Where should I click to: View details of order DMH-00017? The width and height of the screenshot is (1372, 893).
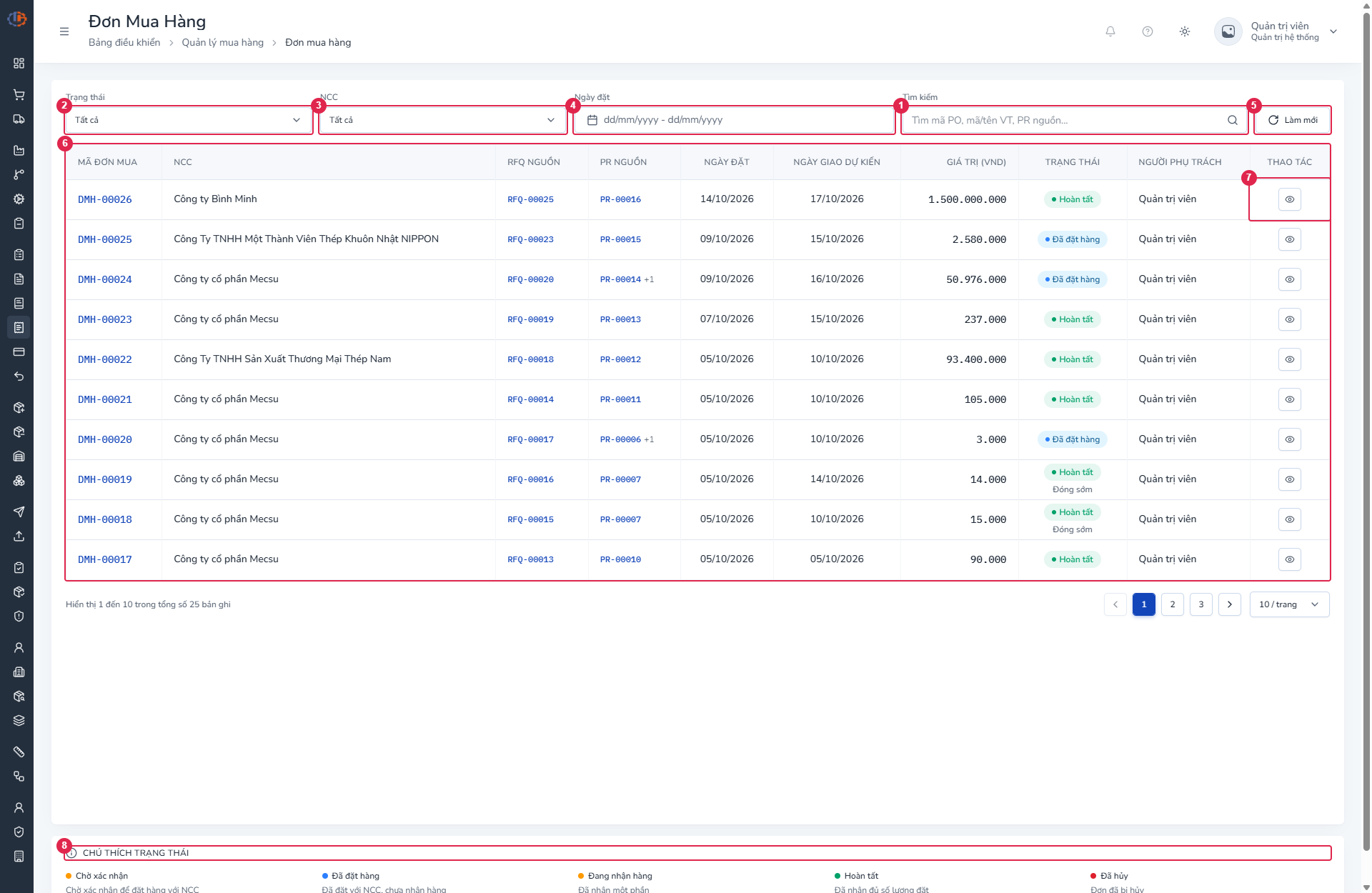coord(1290,559)
